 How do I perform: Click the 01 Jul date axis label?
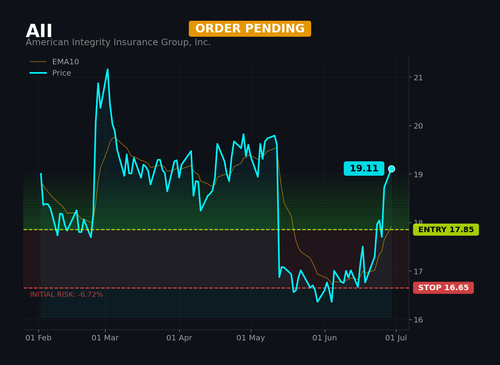pos(396,338)
